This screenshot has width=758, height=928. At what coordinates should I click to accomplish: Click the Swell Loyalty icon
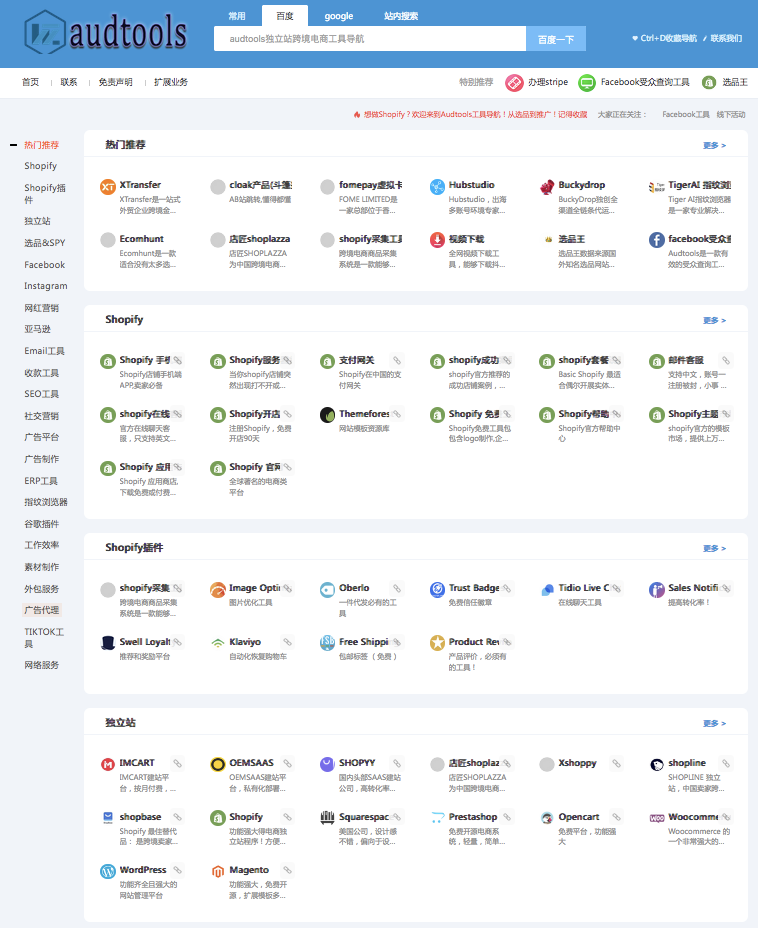[x=108, y=643]
